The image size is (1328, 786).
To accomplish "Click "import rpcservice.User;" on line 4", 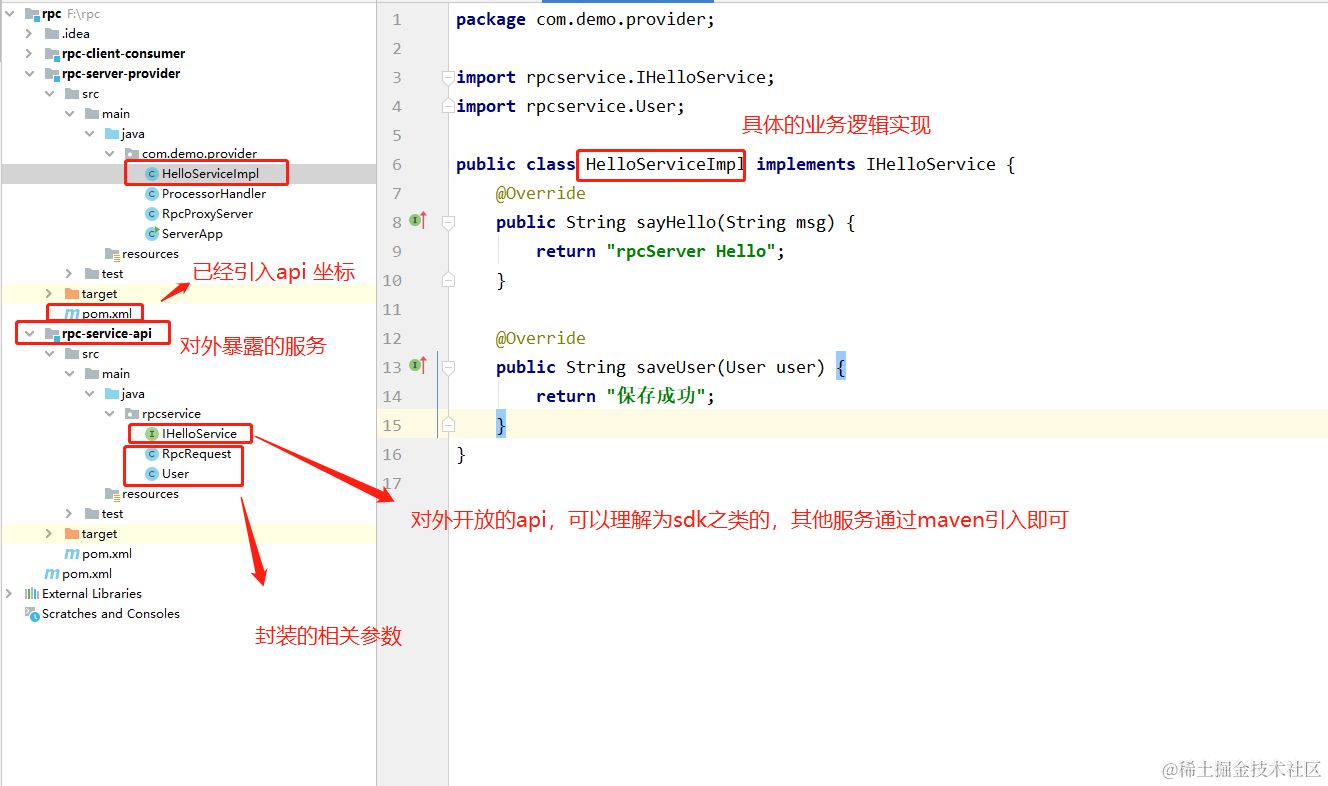I will [571, 106].
